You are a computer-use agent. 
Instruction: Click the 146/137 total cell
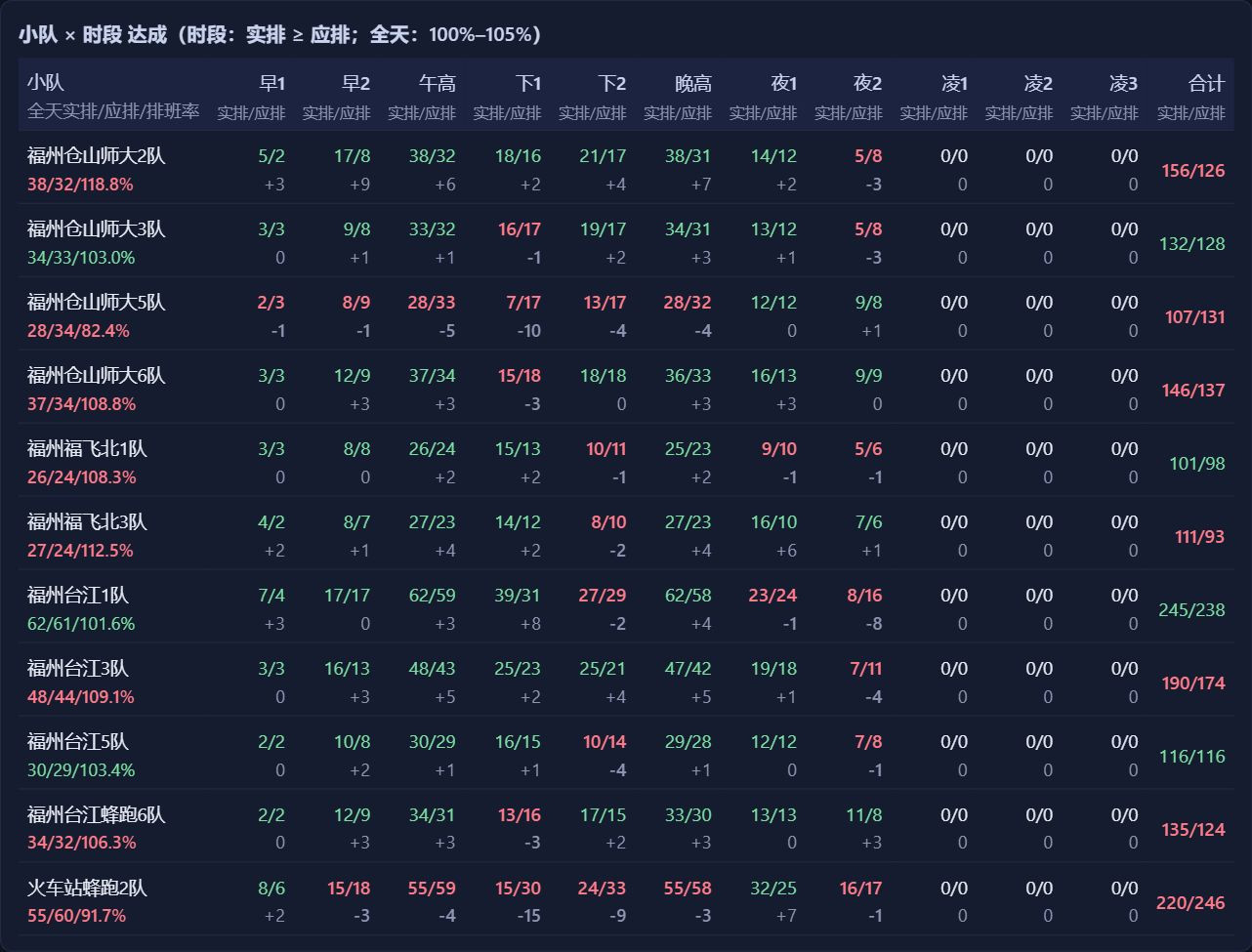[1193, 390]
